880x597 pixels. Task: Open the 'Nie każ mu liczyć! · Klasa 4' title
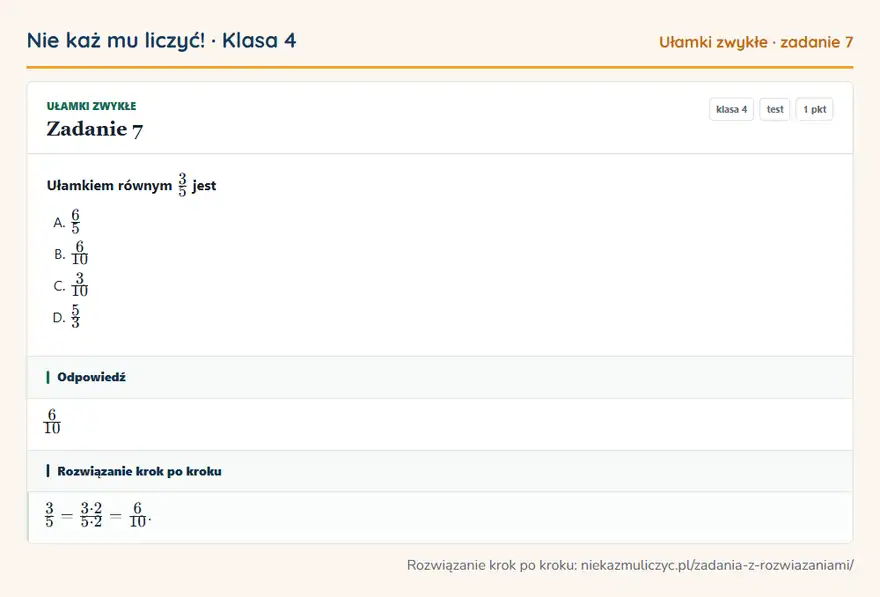pyautogui.click(x=162, y=40)
